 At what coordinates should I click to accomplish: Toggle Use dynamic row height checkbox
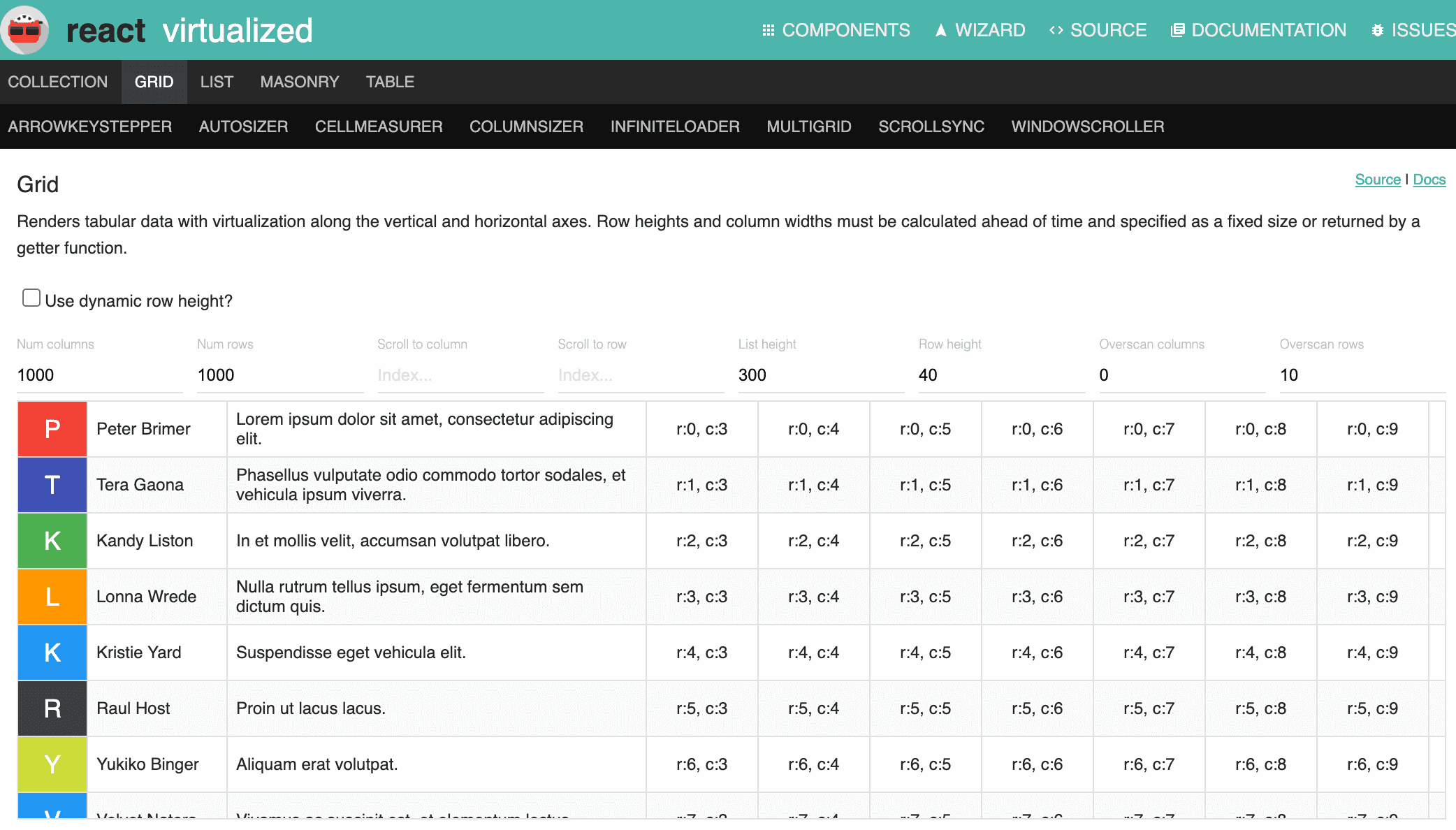(31, 299)
